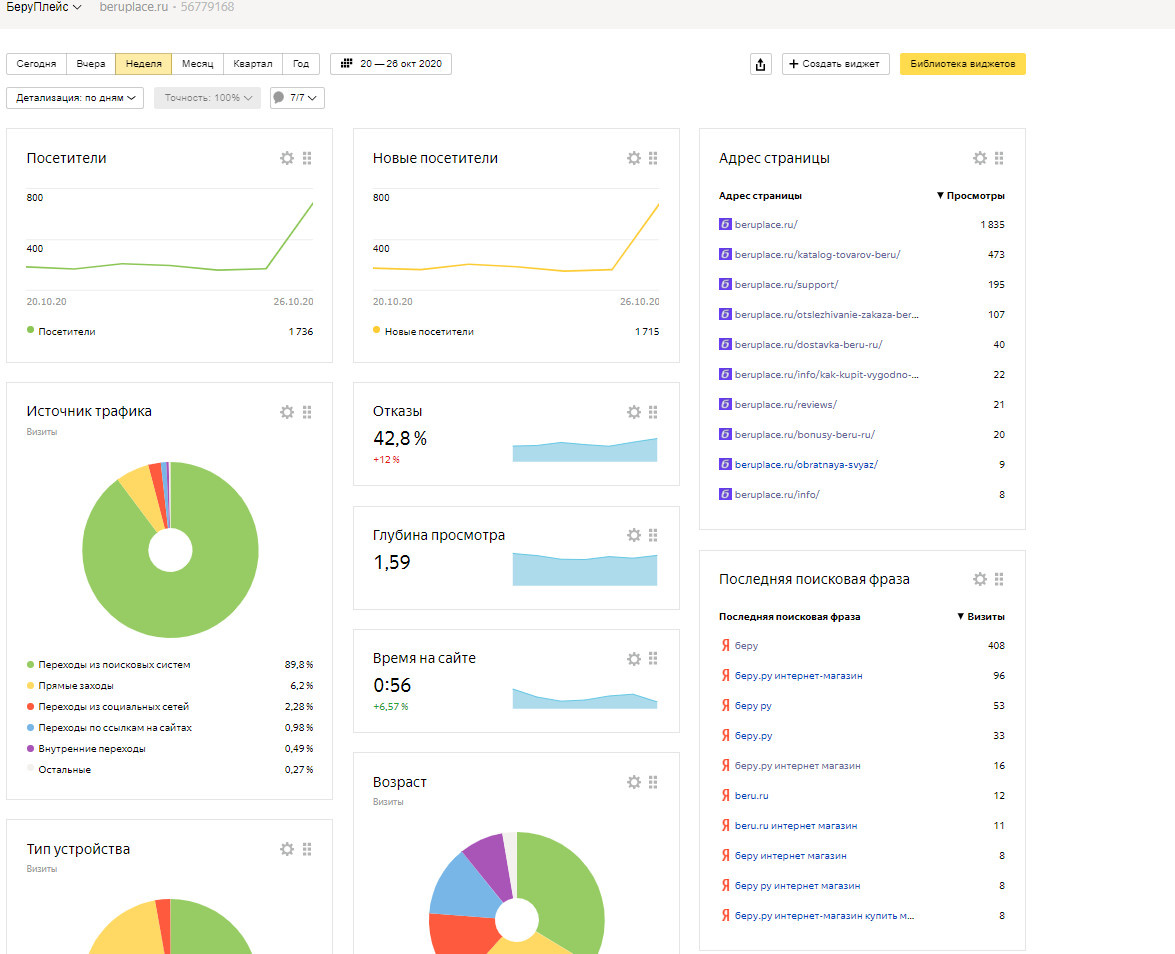1175x954 pixels.
Task: Select the Месяц period tab
Action: coord(197,64)
